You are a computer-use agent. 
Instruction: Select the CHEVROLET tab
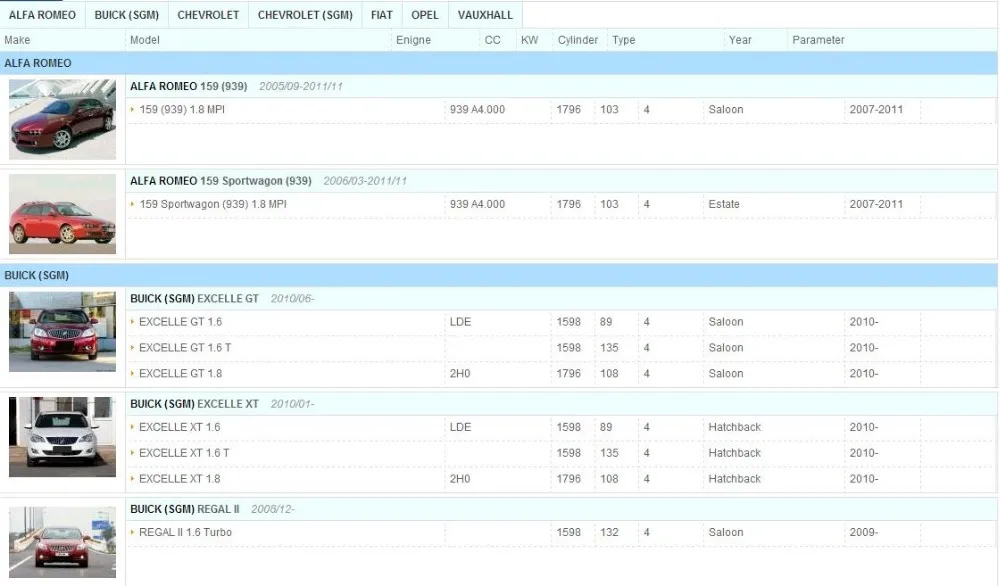tap(208, 15)
